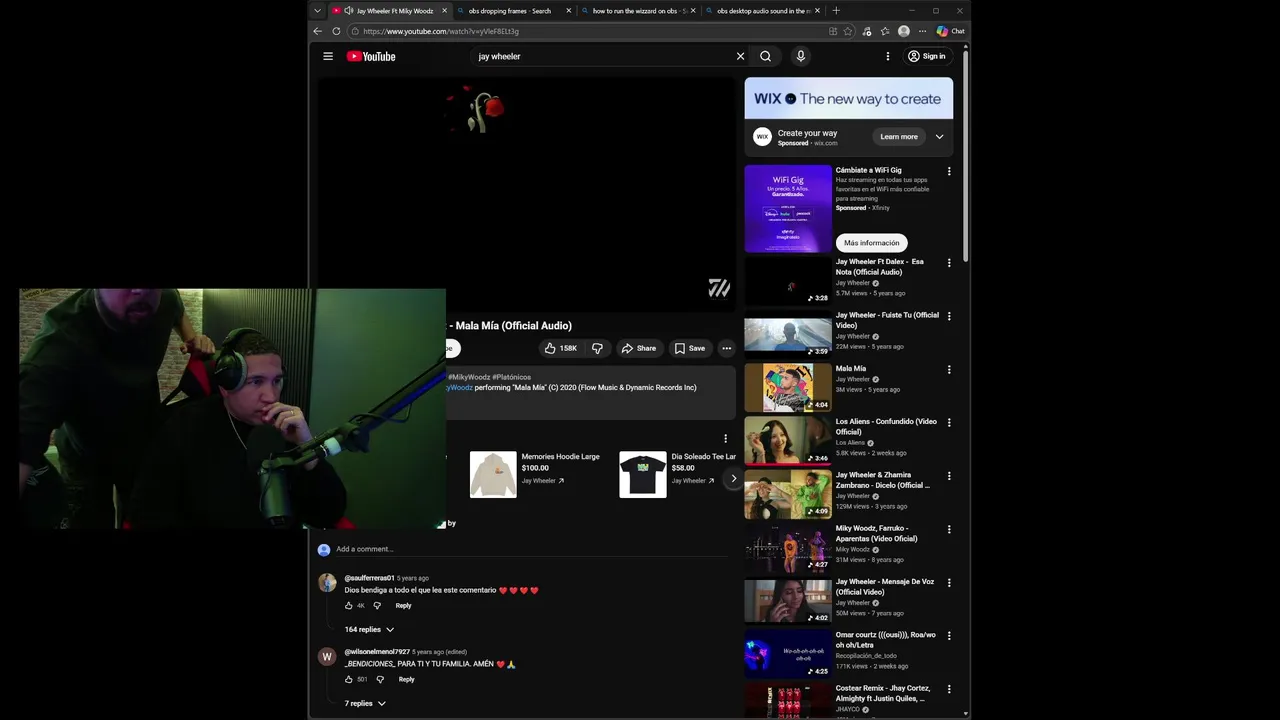
Task: Show next merch items with arrow
Action: [733, 478]
